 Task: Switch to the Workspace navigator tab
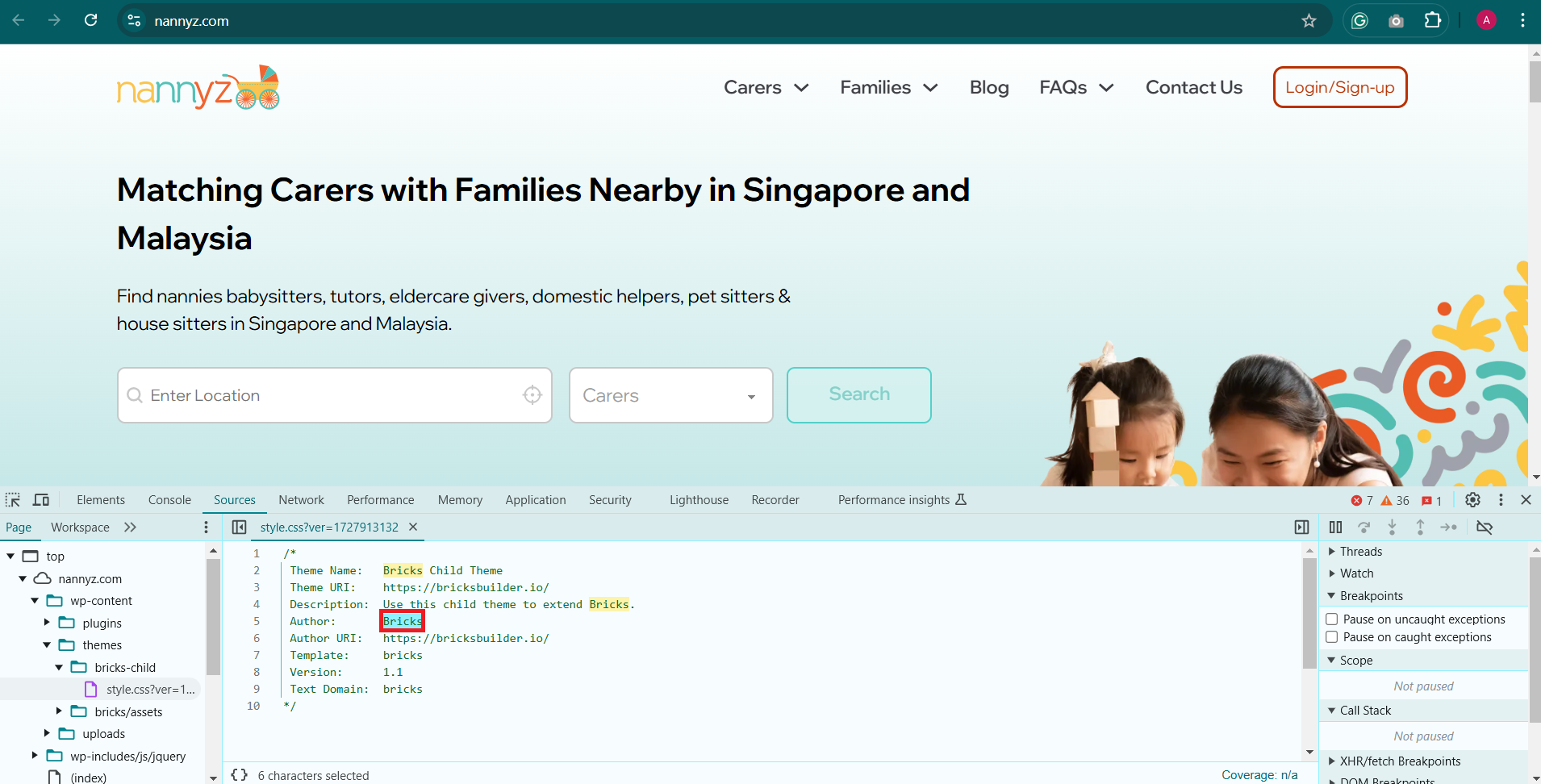(80, 528)
